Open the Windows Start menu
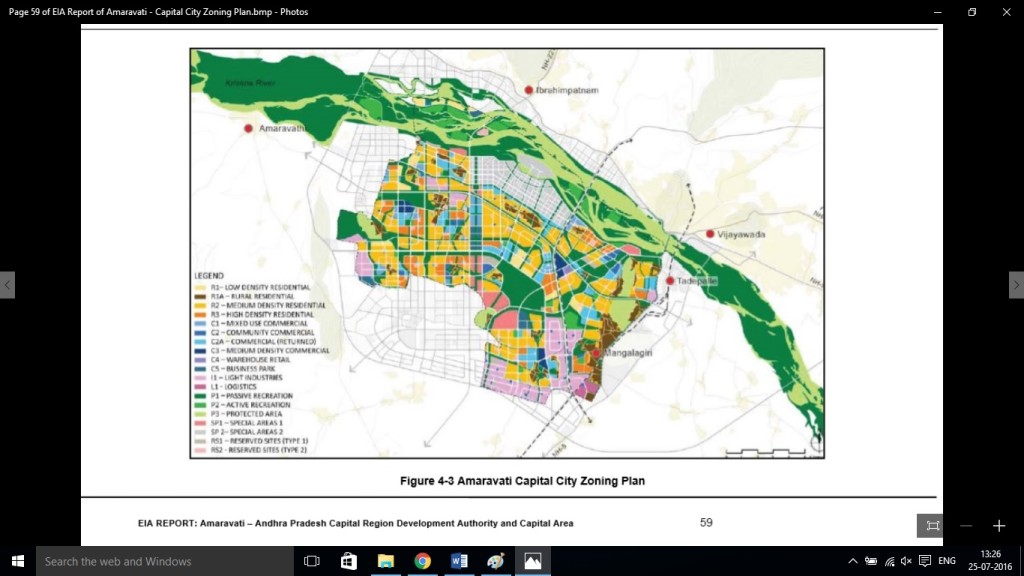Viewport: 1024px width, 576px height. [18, 561]
